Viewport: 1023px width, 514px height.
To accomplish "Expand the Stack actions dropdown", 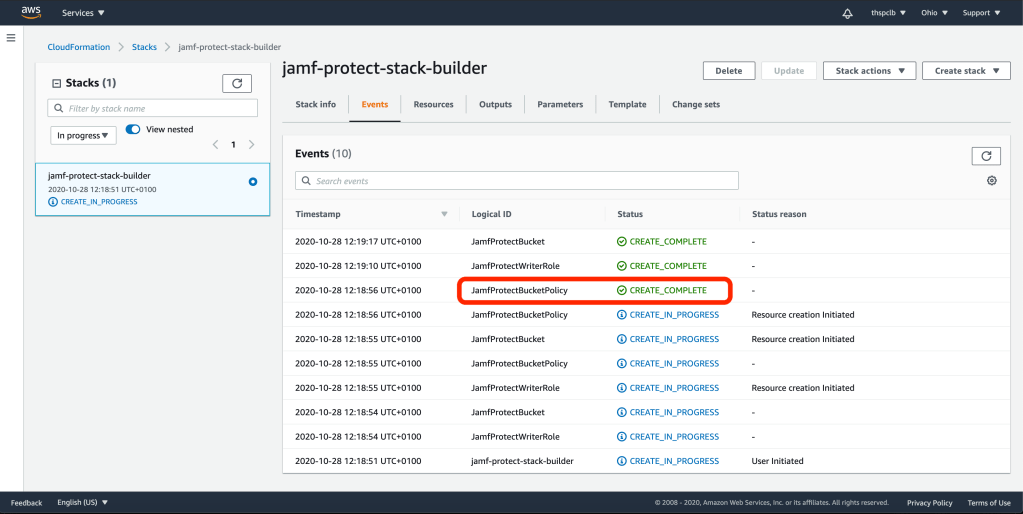I will [x=869, y=71].
